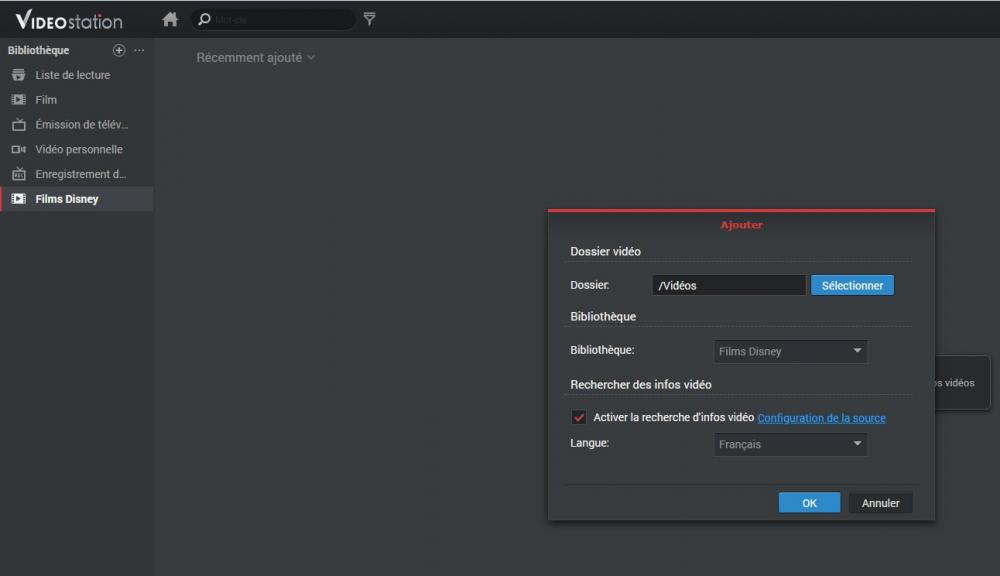Screen dimensions: 1000x576
Task: Uncheck Activer la recherche d'infos vidéo
Action: [579, 417]
